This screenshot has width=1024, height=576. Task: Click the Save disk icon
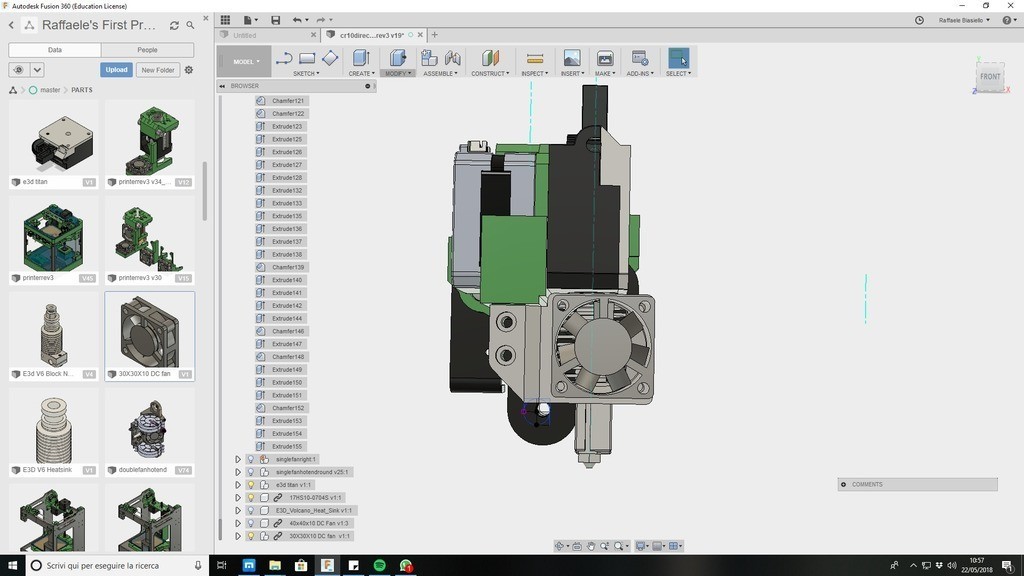coord(276,20)
